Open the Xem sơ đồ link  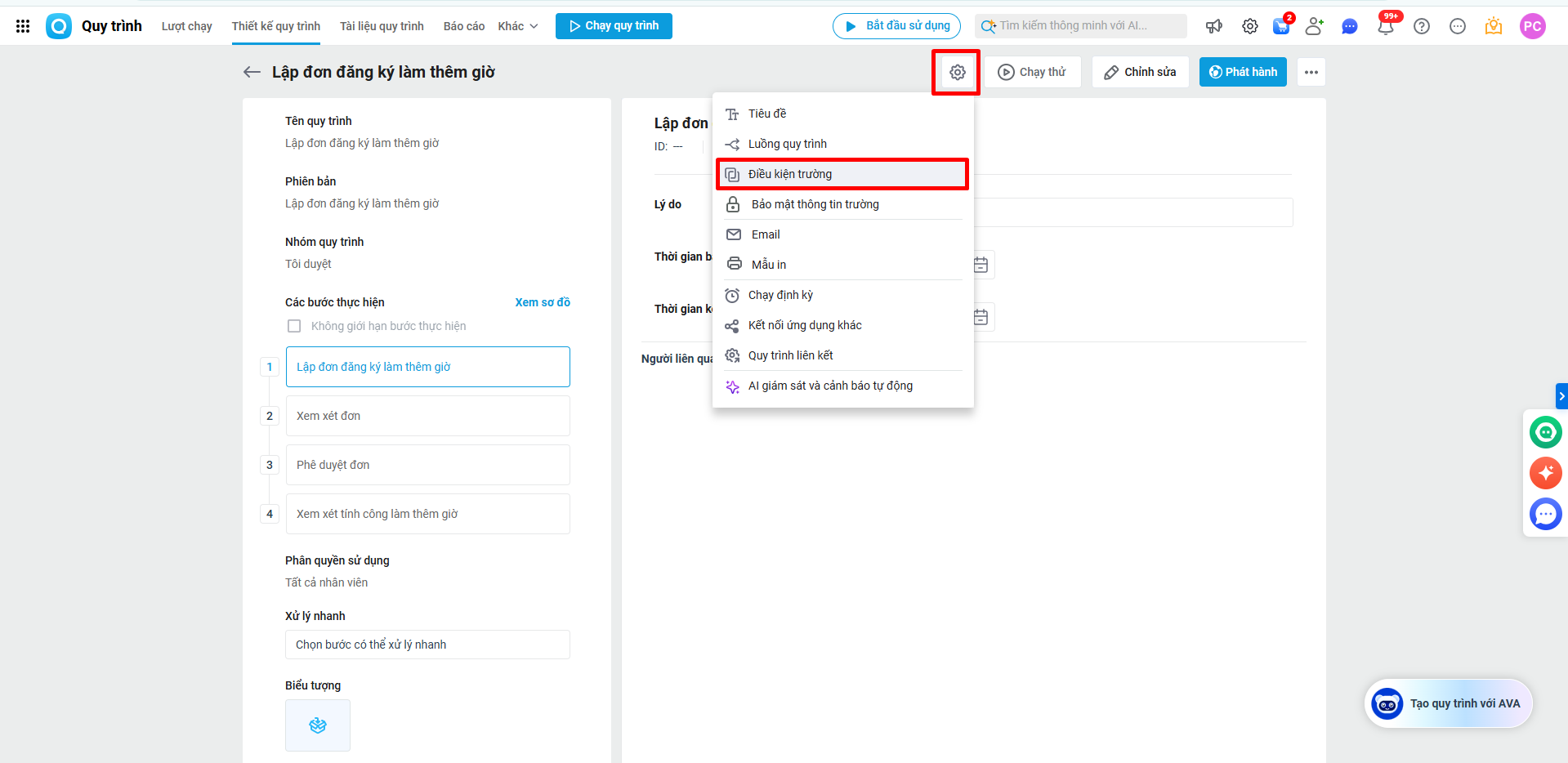pos(543,302)
